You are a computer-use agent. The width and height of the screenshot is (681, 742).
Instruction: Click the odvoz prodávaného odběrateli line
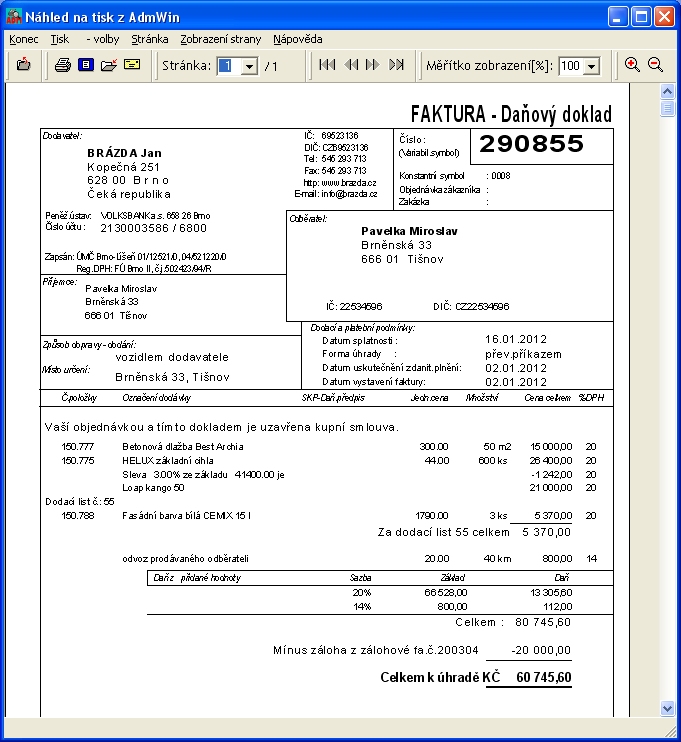(x=185, y=558)
